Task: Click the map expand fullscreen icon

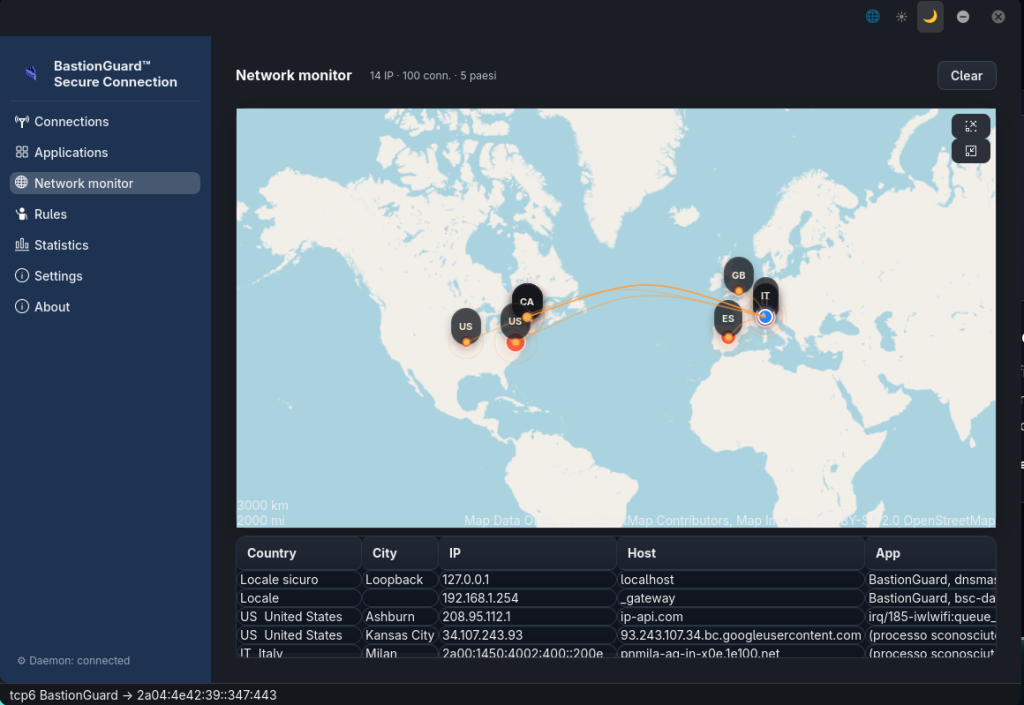Action: [970, 151]
